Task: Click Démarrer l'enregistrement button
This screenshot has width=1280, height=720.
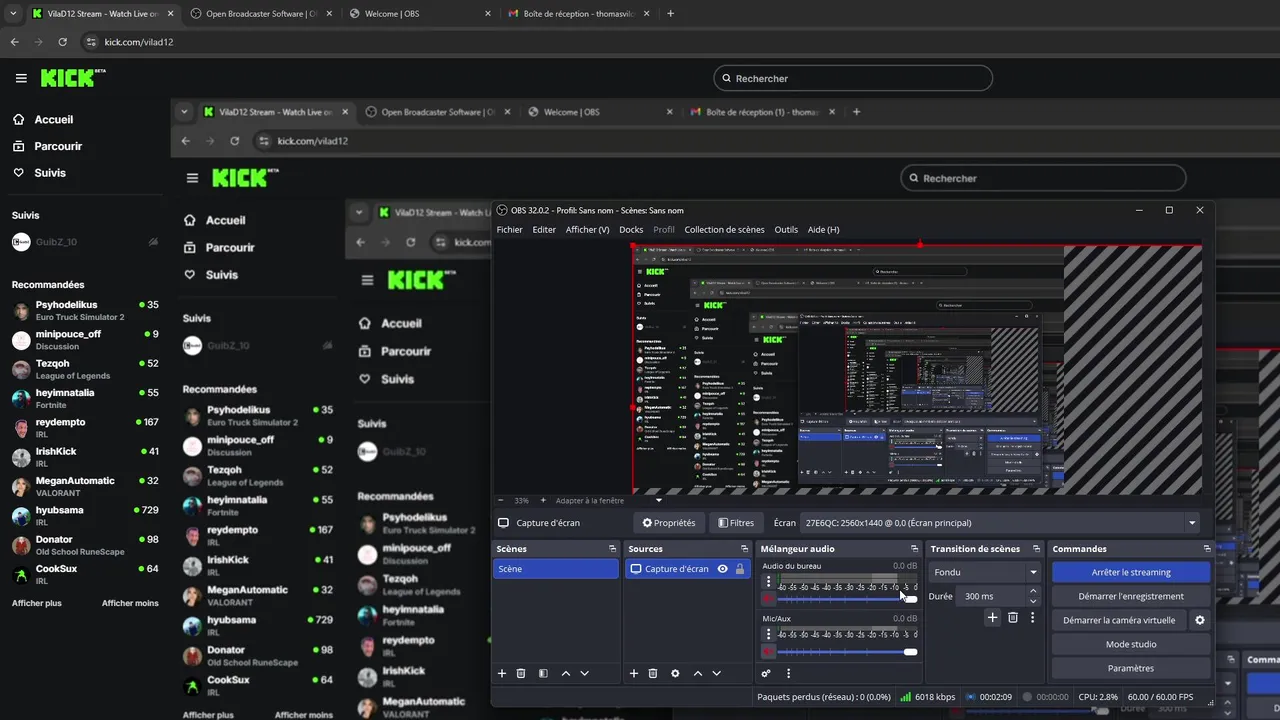Action: point(1131,596)
